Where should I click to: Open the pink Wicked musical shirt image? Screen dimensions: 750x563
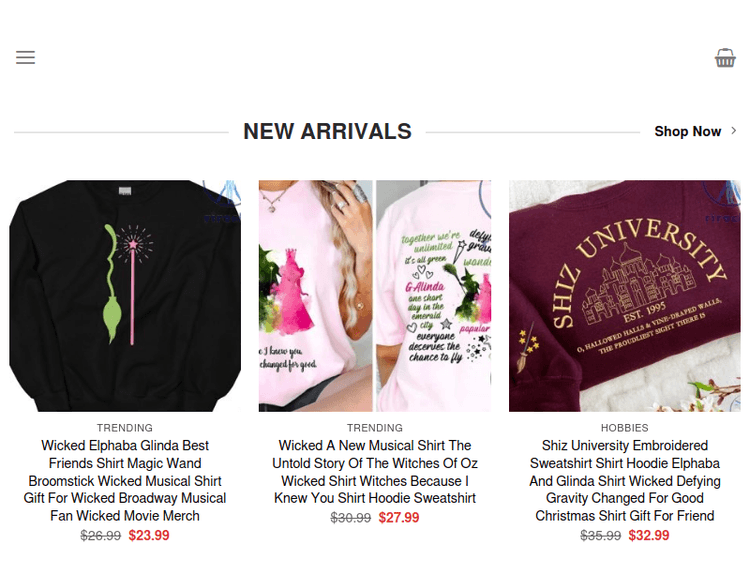(x=375, y=296)
